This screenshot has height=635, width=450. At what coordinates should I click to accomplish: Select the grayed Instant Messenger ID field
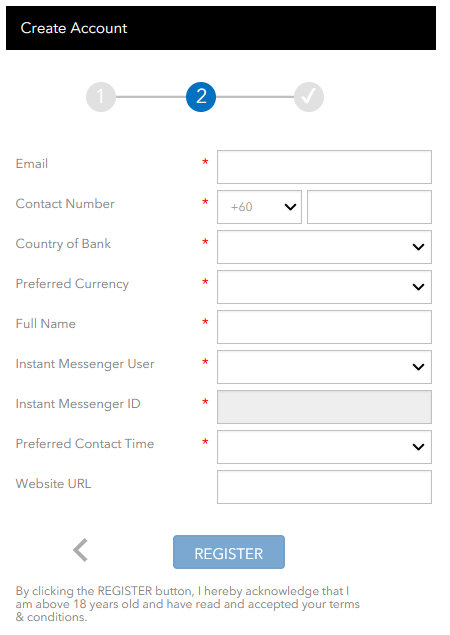click(x=324, y=407)
